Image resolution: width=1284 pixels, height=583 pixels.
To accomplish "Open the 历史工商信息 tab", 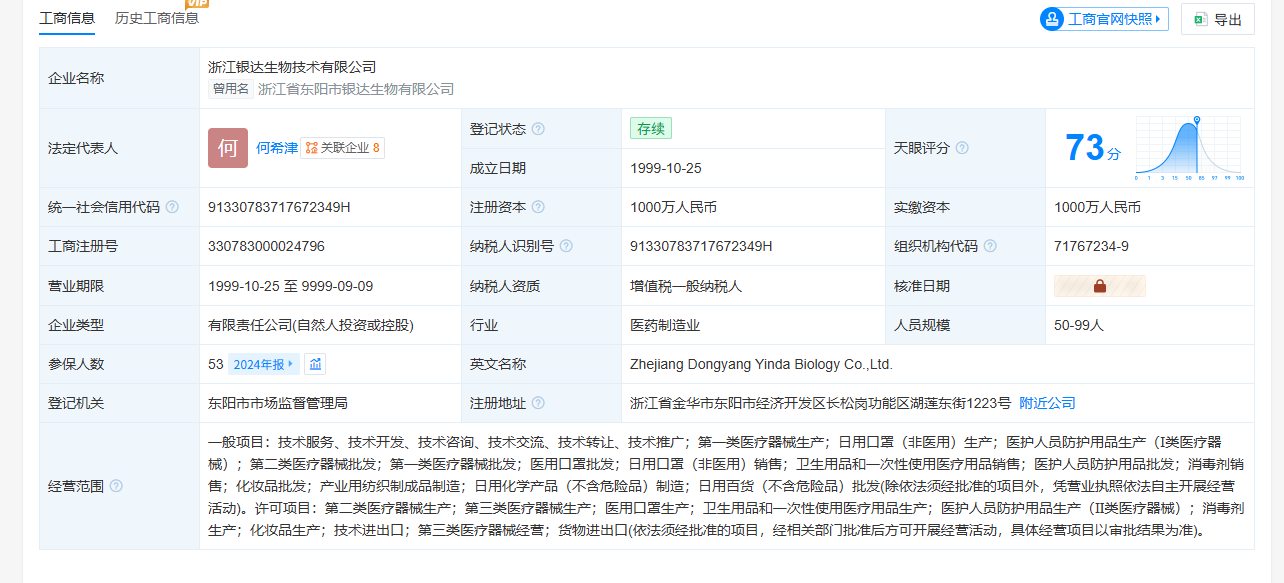I will tap(156, 18).
